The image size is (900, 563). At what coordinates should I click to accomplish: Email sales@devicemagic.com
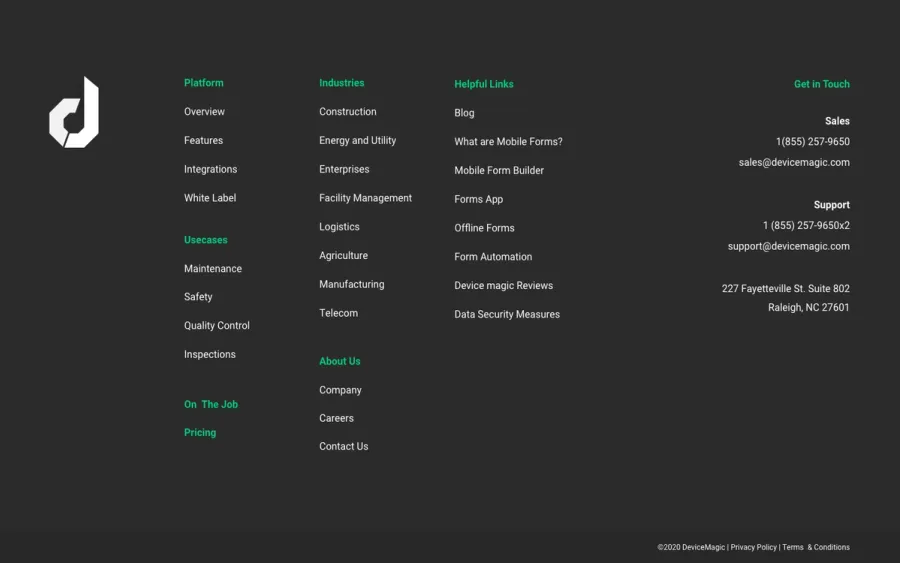794,162
